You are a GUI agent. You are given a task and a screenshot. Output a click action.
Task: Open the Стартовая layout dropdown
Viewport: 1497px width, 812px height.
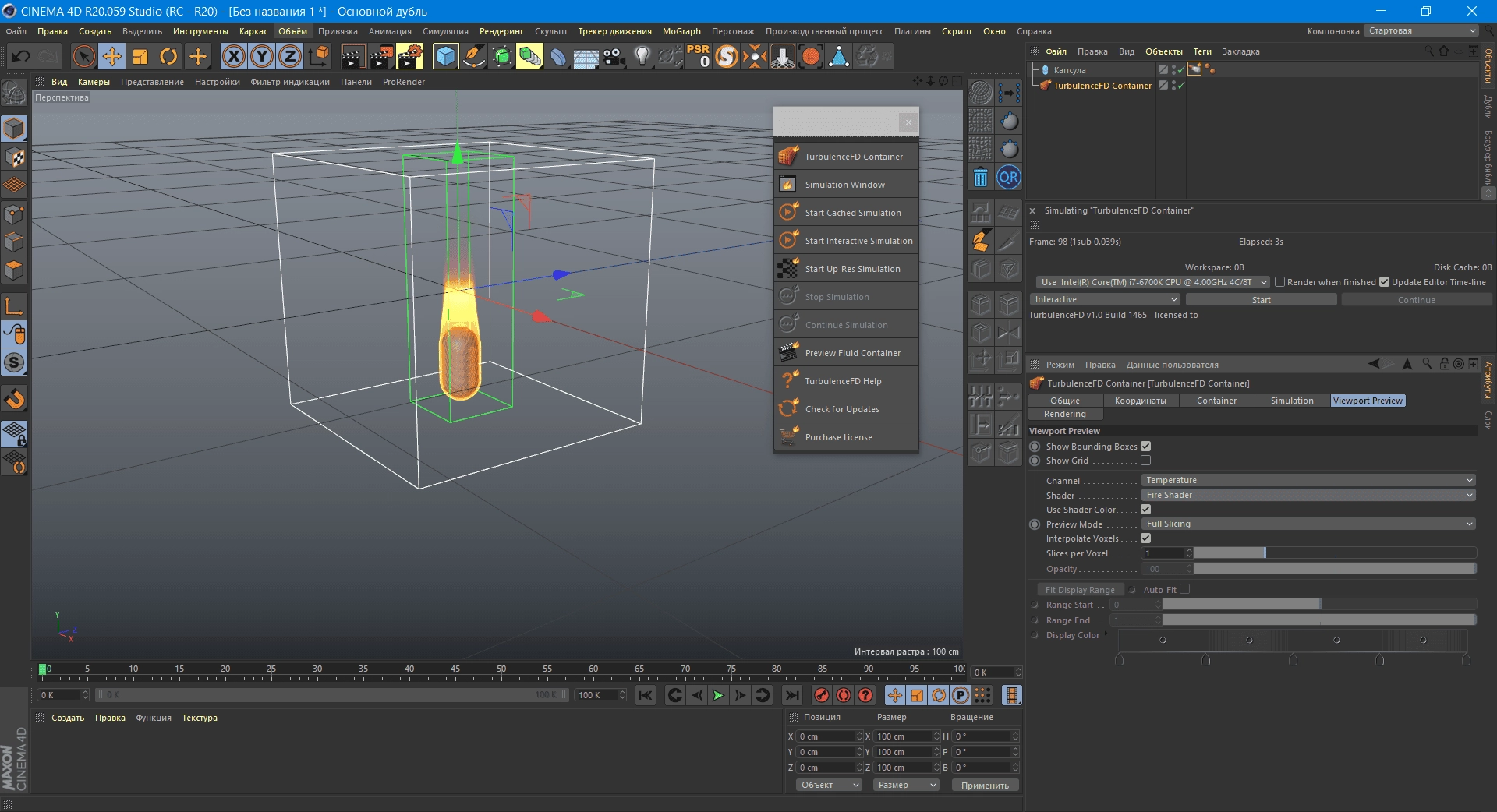1421,30
